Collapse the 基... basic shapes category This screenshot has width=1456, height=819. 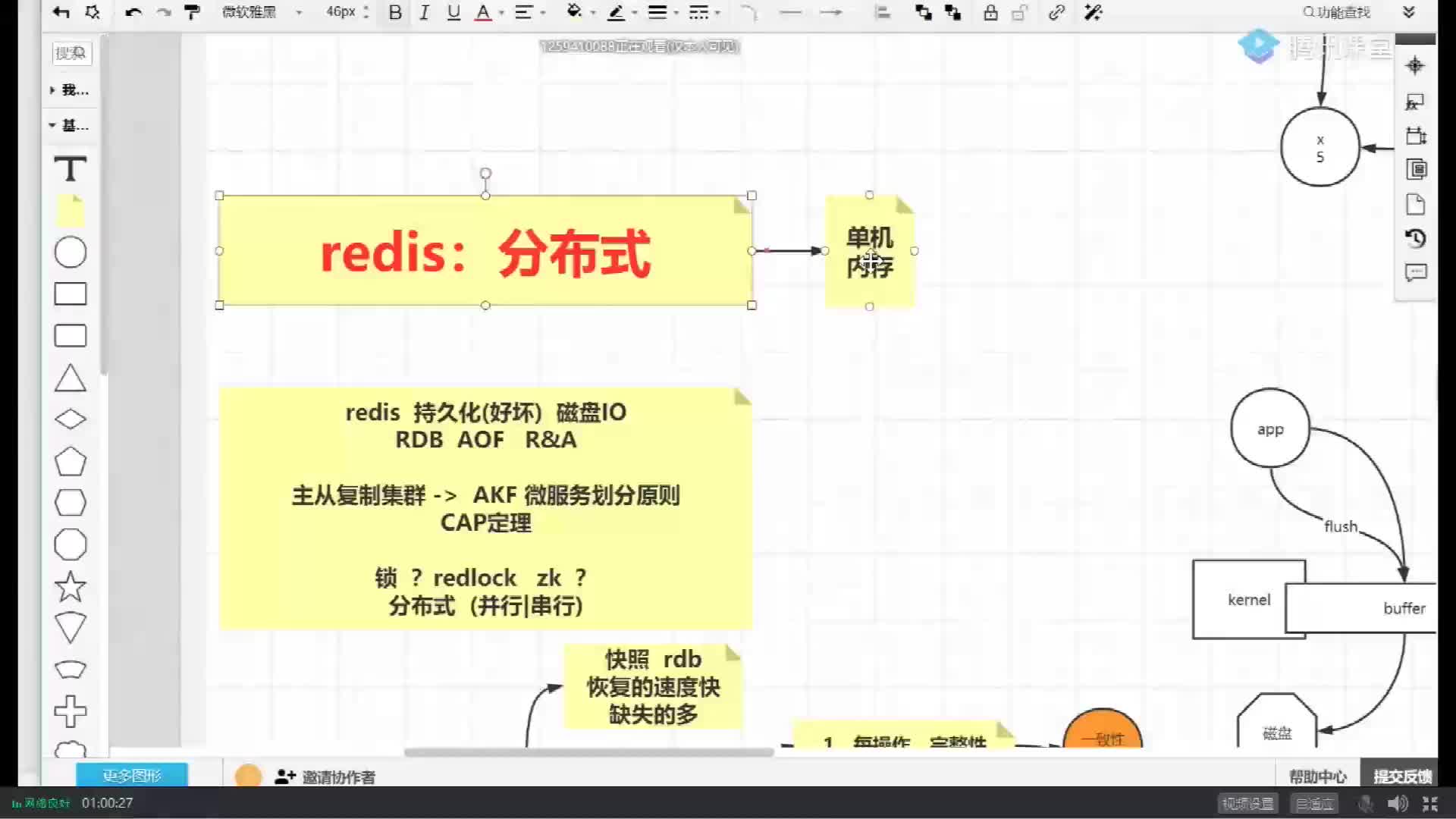pyautogui.click(x=70, y=125)
